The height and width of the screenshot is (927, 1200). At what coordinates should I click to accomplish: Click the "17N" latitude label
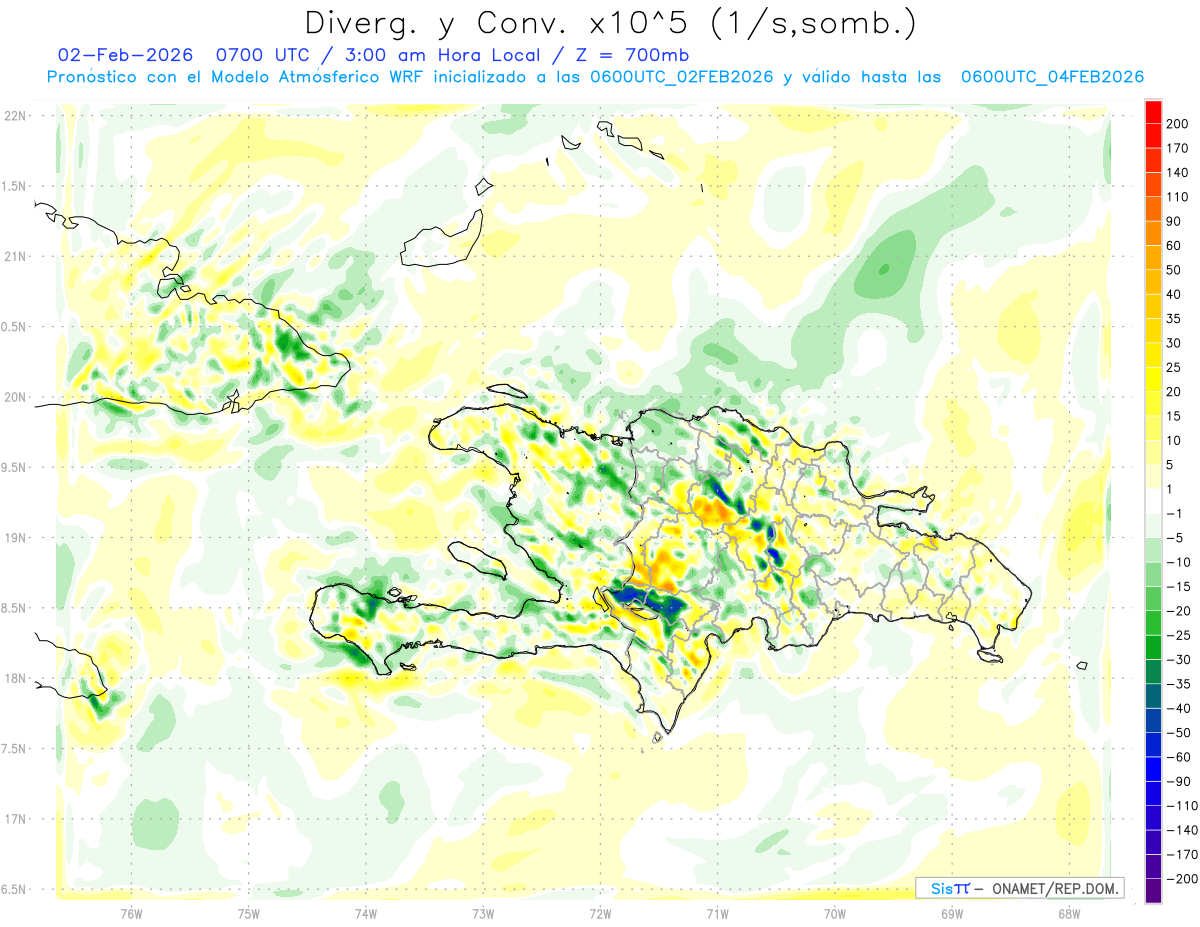pyautogui.click(x=15, y=819)
